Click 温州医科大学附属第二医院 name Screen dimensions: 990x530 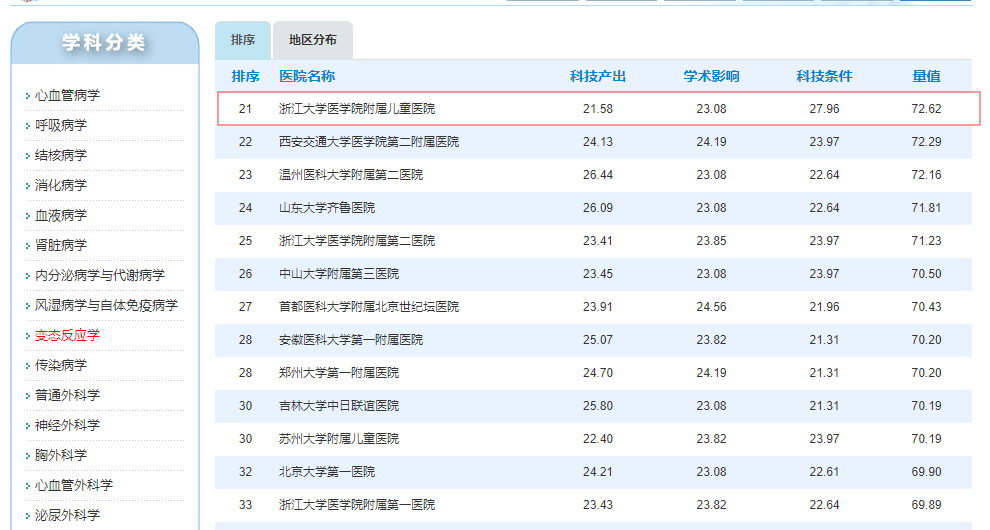(351, 174)
